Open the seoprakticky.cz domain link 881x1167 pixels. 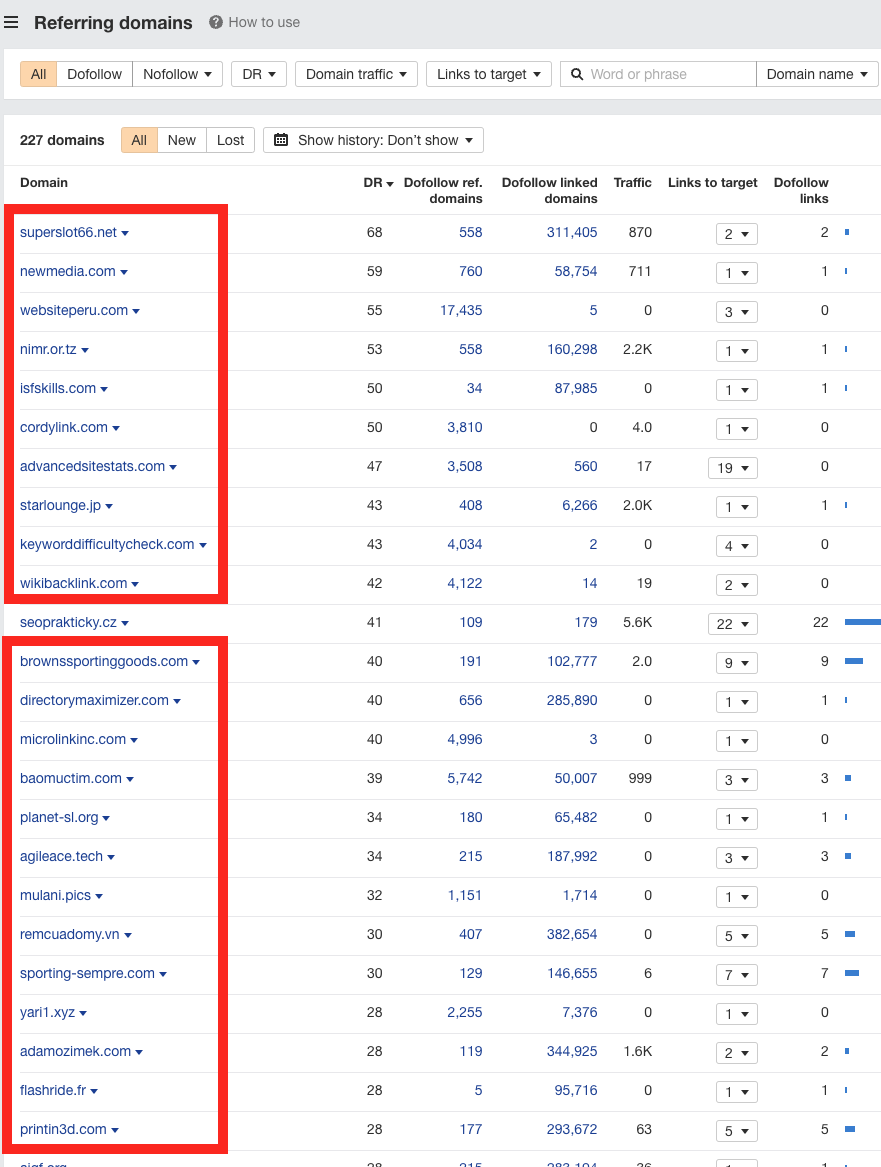pyautogui.click(x=68, y=622)
